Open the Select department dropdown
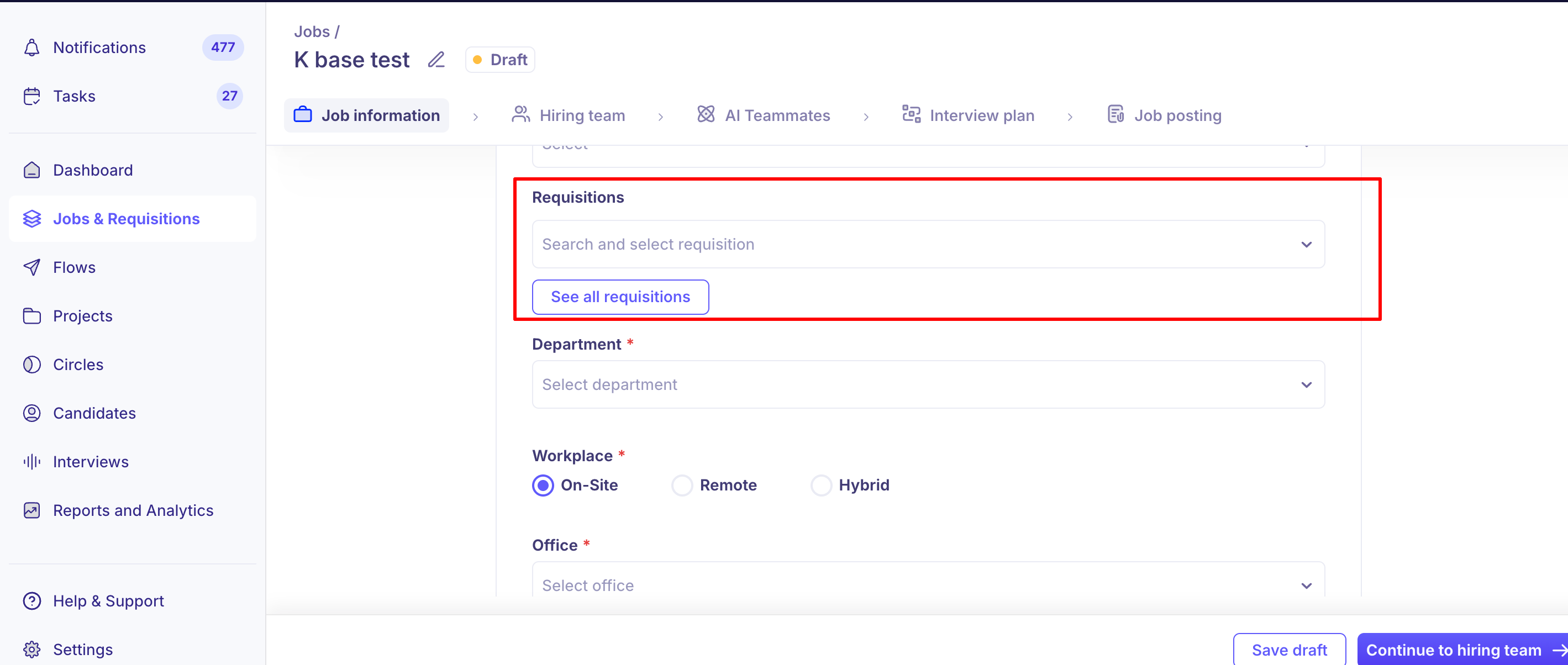The image size is (1568, 665). [x=928, y=384]
